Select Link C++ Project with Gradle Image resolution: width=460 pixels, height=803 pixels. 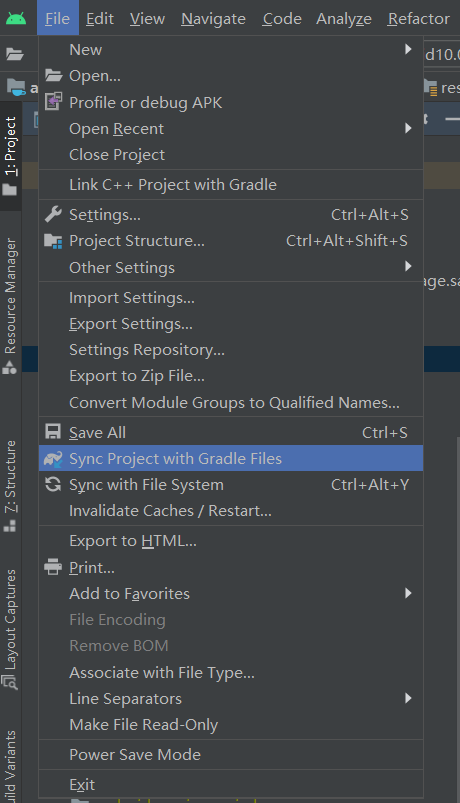coord(231,184)
